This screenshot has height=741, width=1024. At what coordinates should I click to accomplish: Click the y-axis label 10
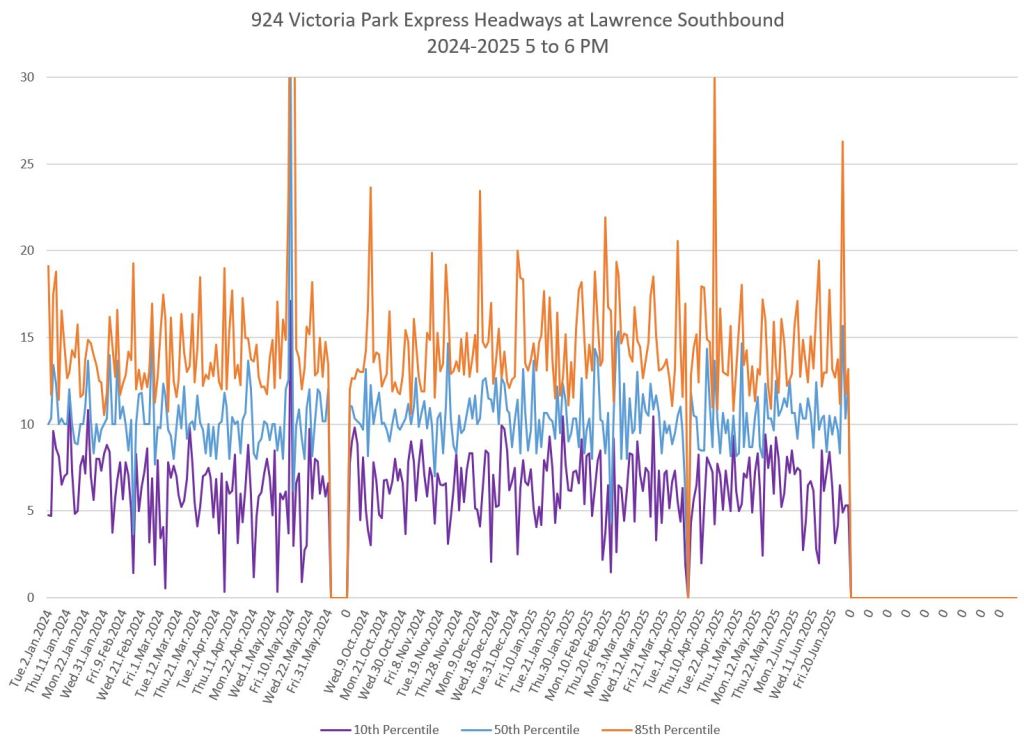[x=26, y=424]
